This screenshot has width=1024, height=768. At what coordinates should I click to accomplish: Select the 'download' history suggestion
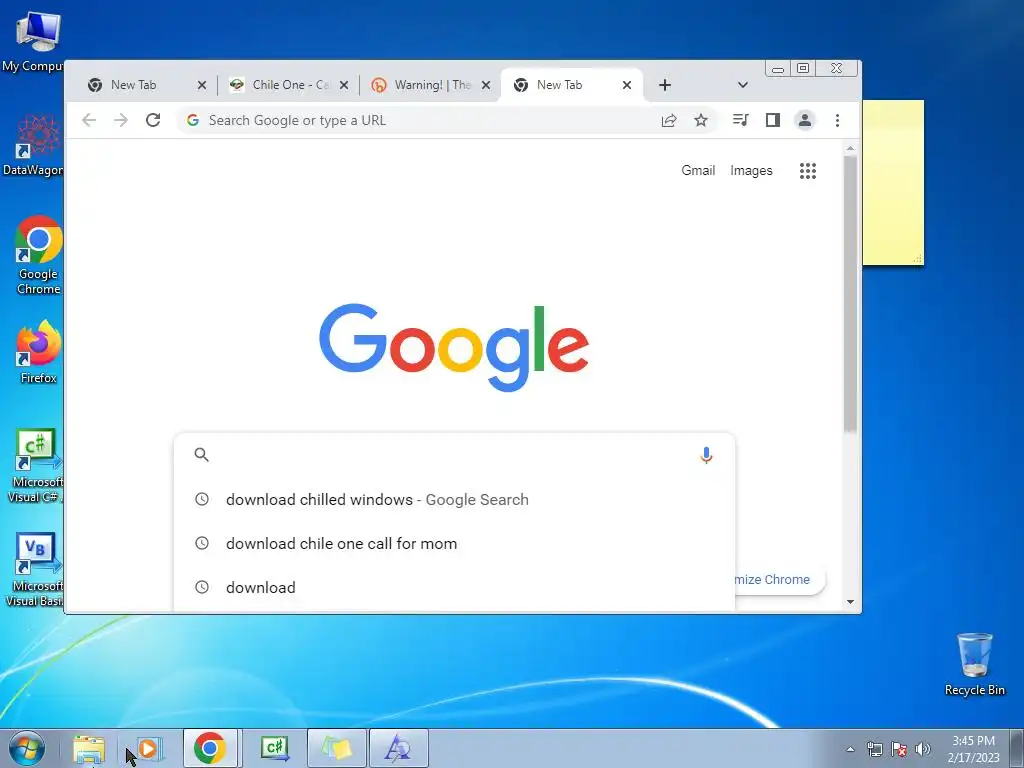pos(455,587)
